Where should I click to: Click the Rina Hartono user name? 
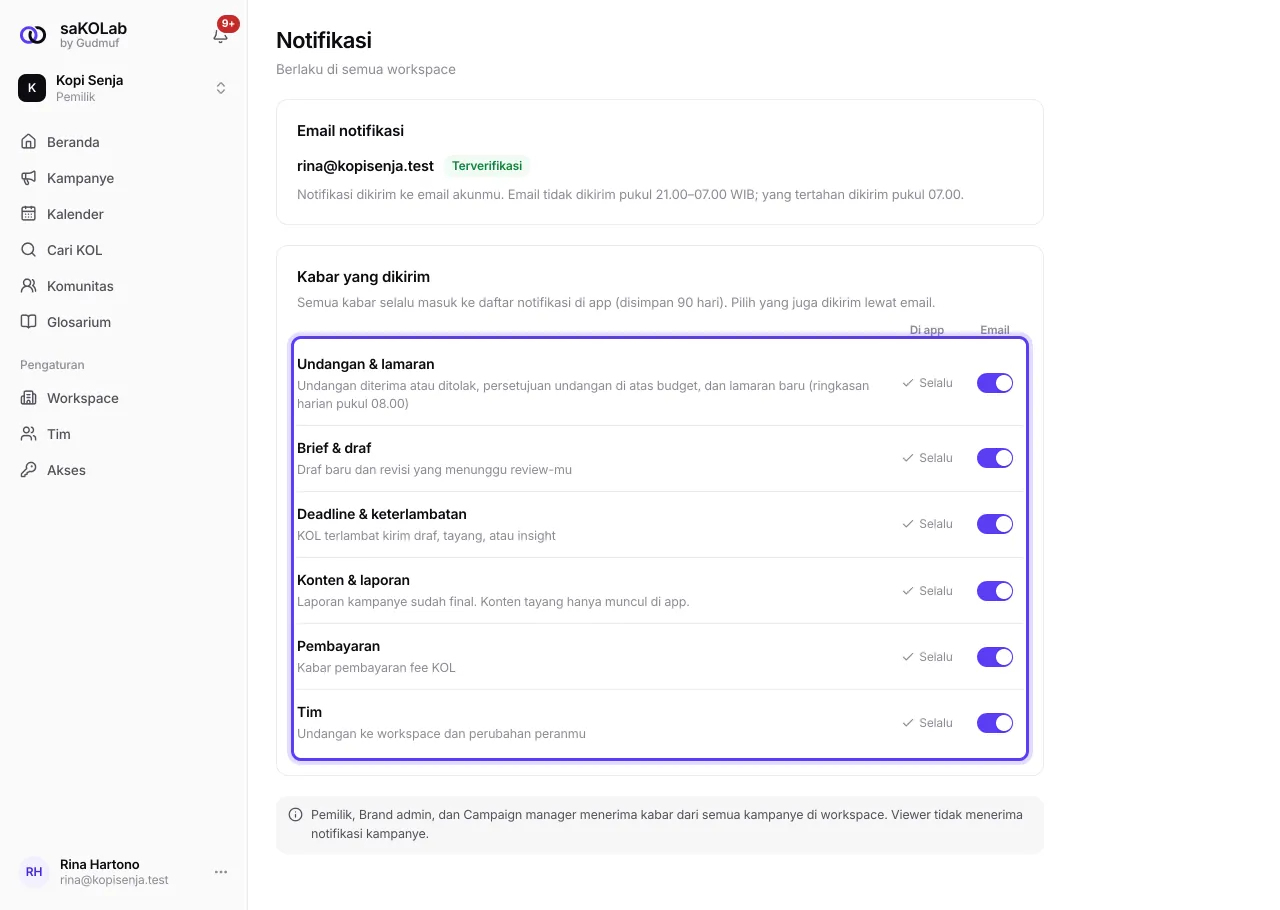coord(100,864)
